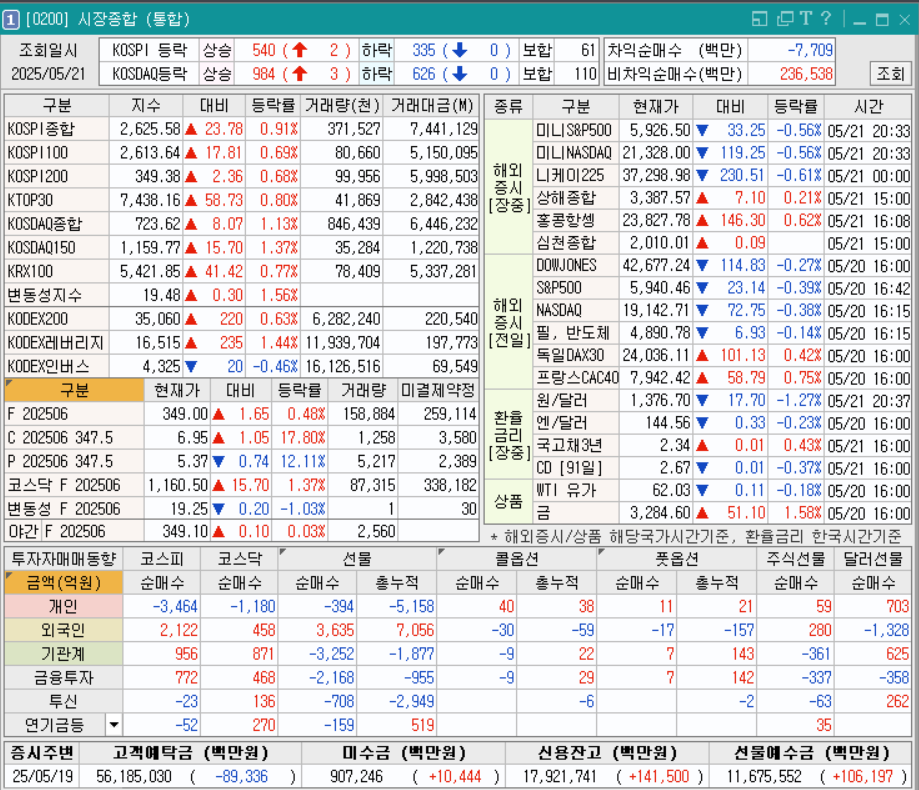919x790 pixels.
Task: Select the KRX100 index row
Action: click(x=241, y=271)
